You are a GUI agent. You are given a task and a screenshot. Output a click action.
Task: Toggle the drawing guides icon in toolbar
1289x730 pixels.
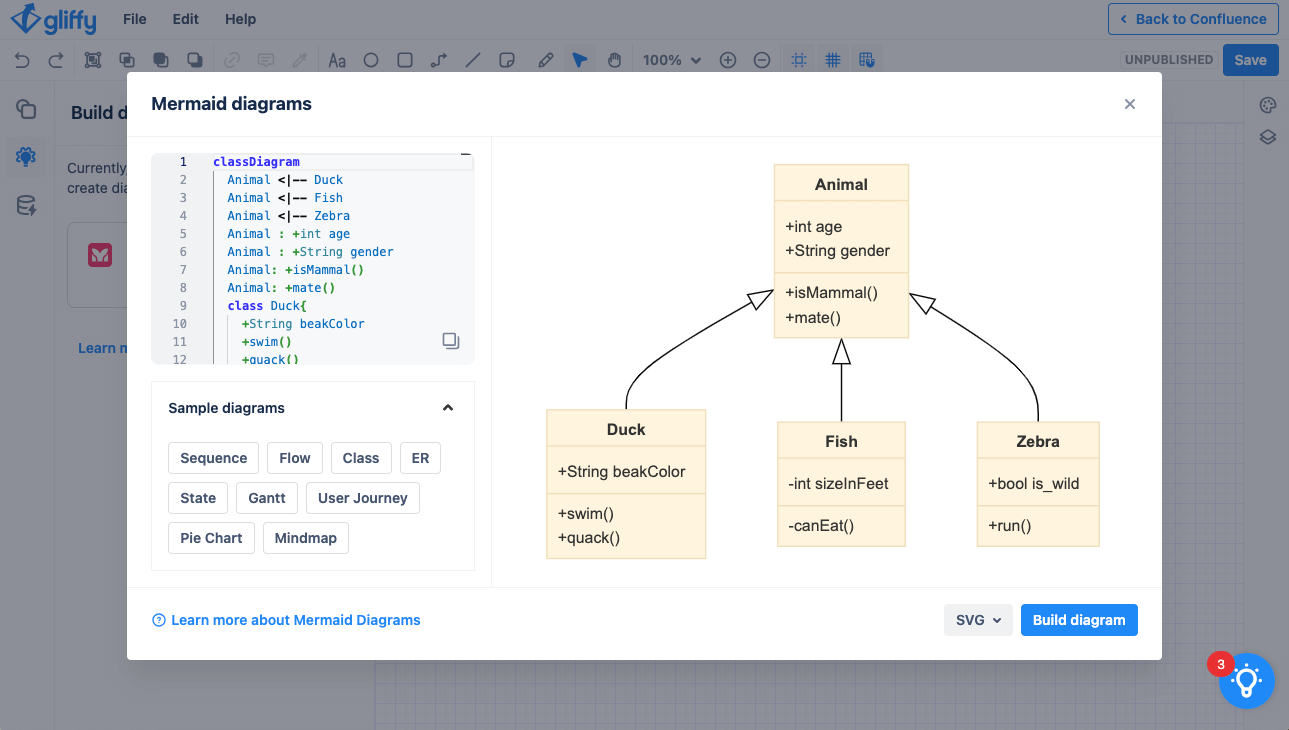[798, 60]
